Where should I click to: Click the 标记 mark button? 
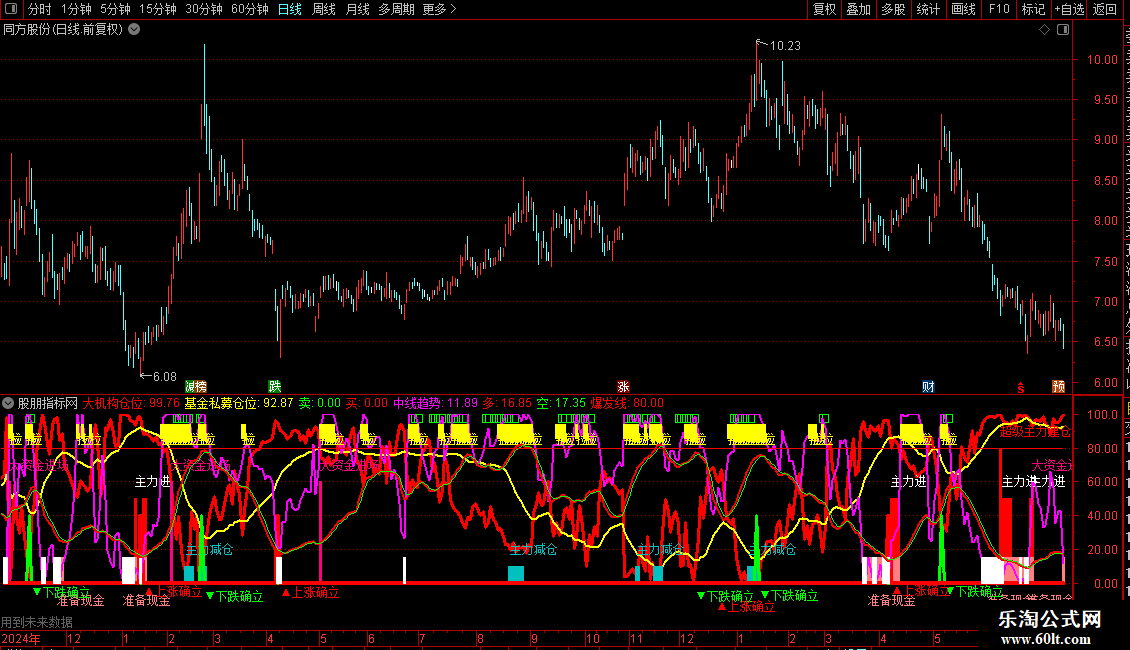pos(1033,9)
